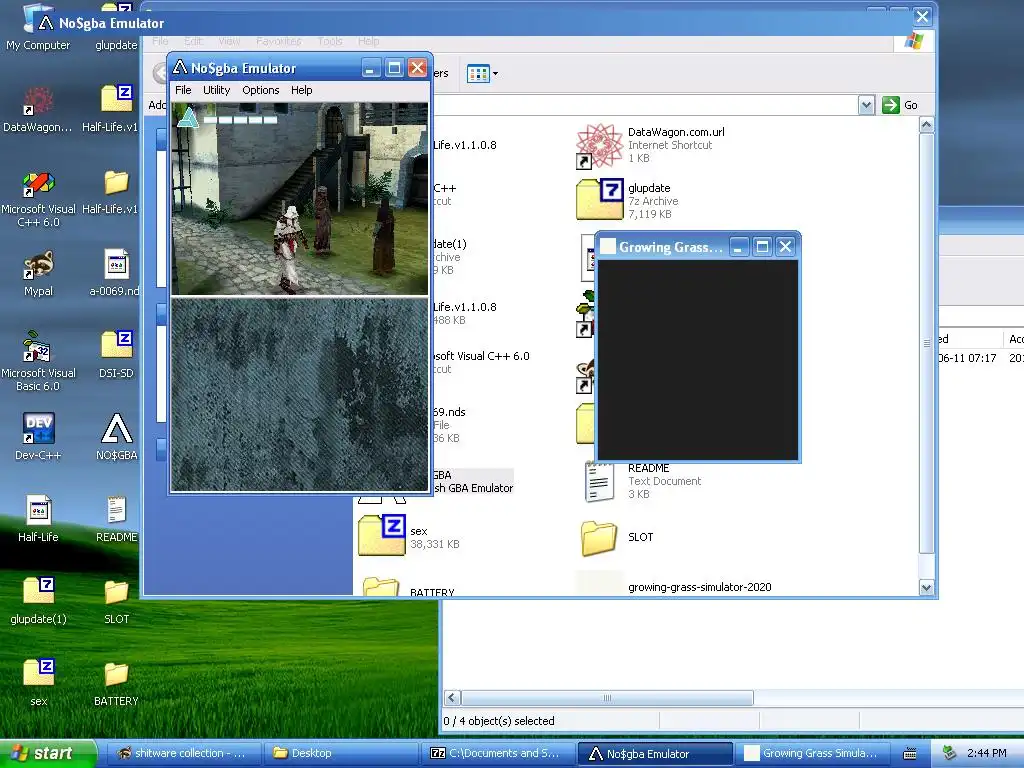Select the glupdate 7z Archive in Explorer

tap(628, 200)
